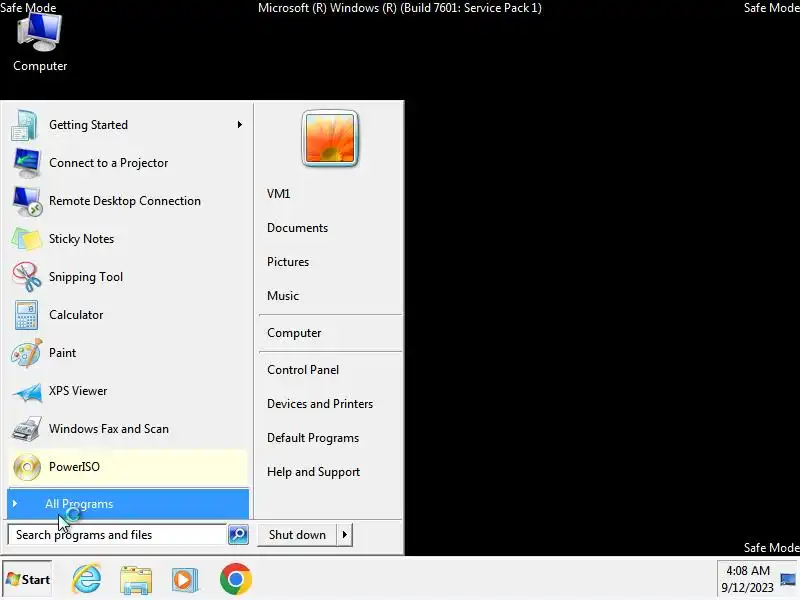Image resolution: width=800 pixels, height=600 pixels.
Task: Open Computer from the Start menu
Action: [330, 333]
